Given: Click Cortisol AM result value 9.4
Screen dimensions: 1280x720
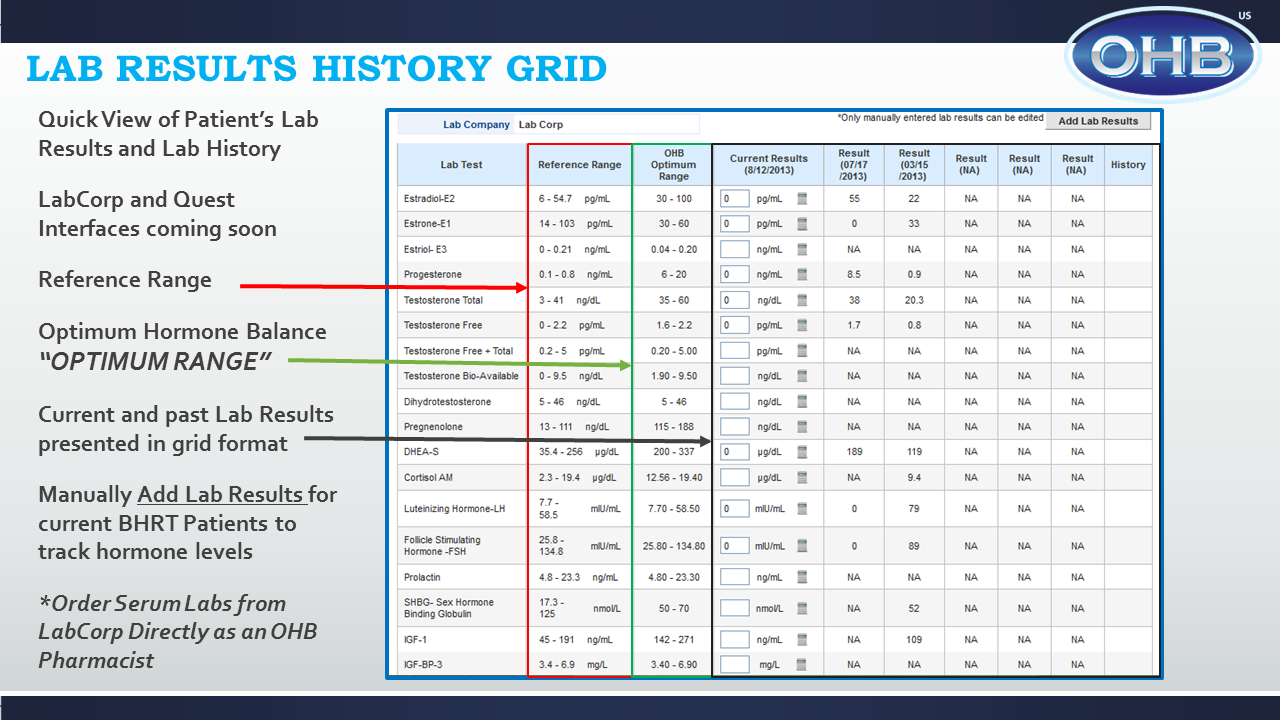Looking at the screenshot, I should pos(914,478).
